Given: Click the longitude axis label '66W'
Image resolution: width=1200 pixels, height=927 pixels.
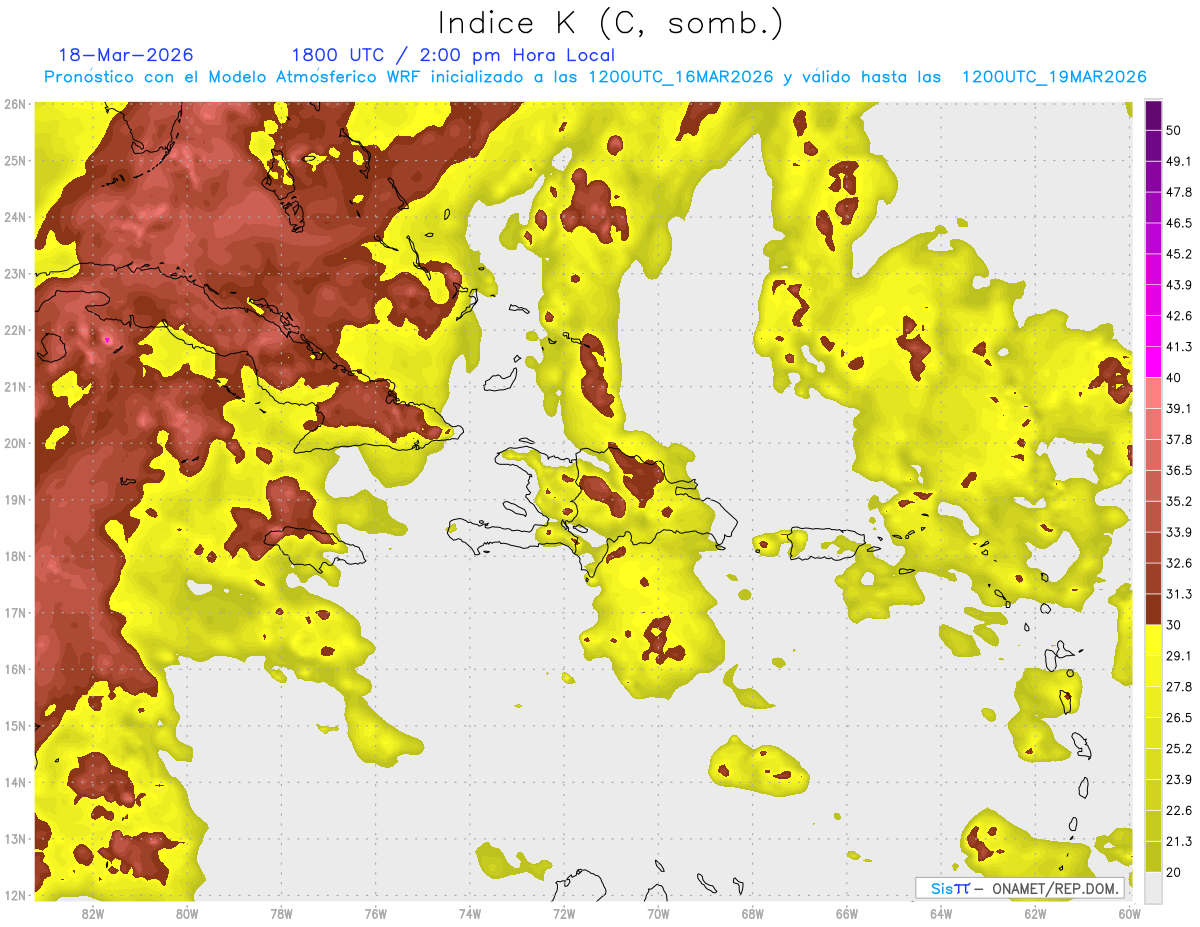Looking at the screenshot, I should tap(847, 914).
